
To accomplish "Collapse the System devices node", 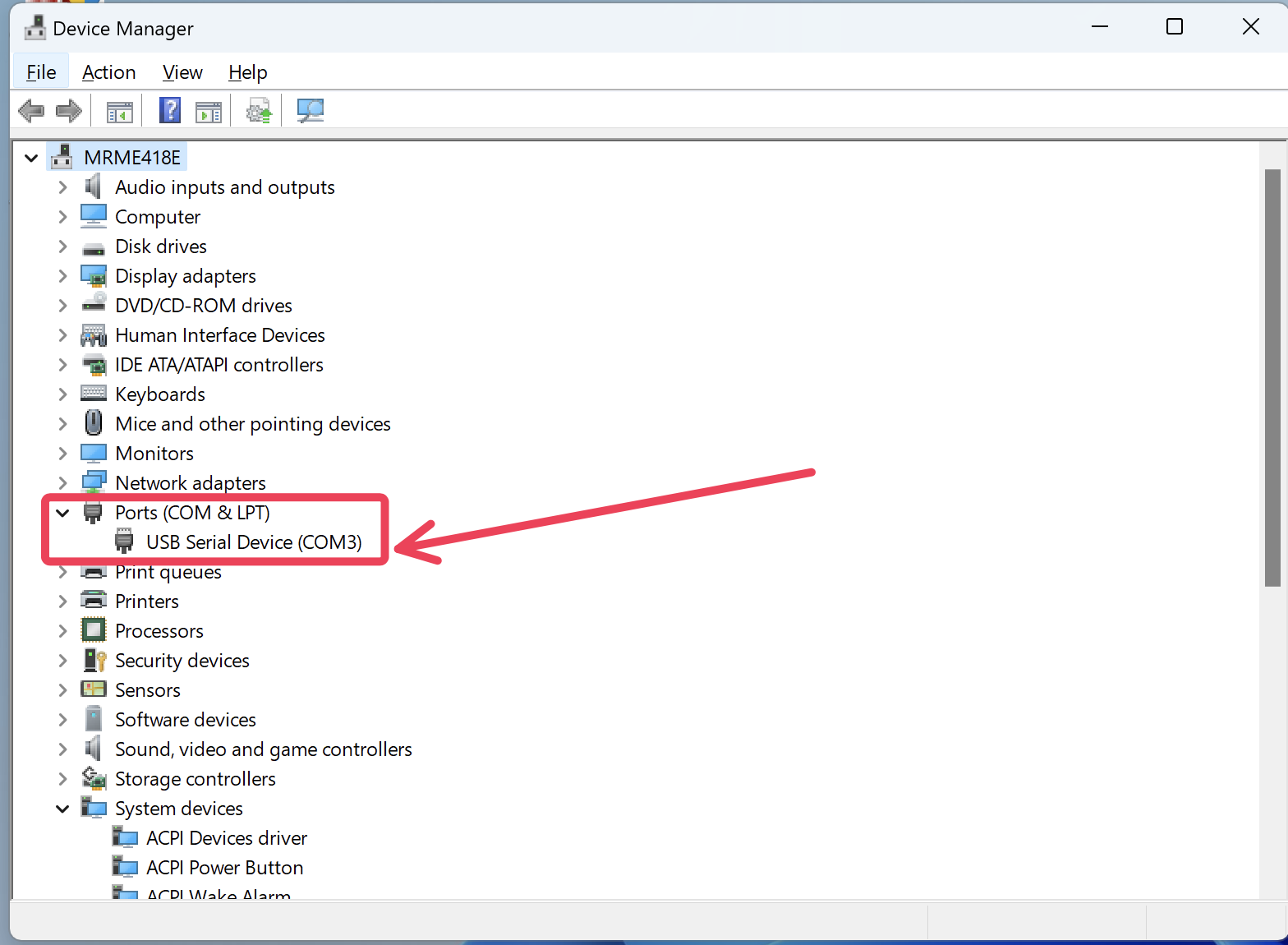I will coord(62,809).
